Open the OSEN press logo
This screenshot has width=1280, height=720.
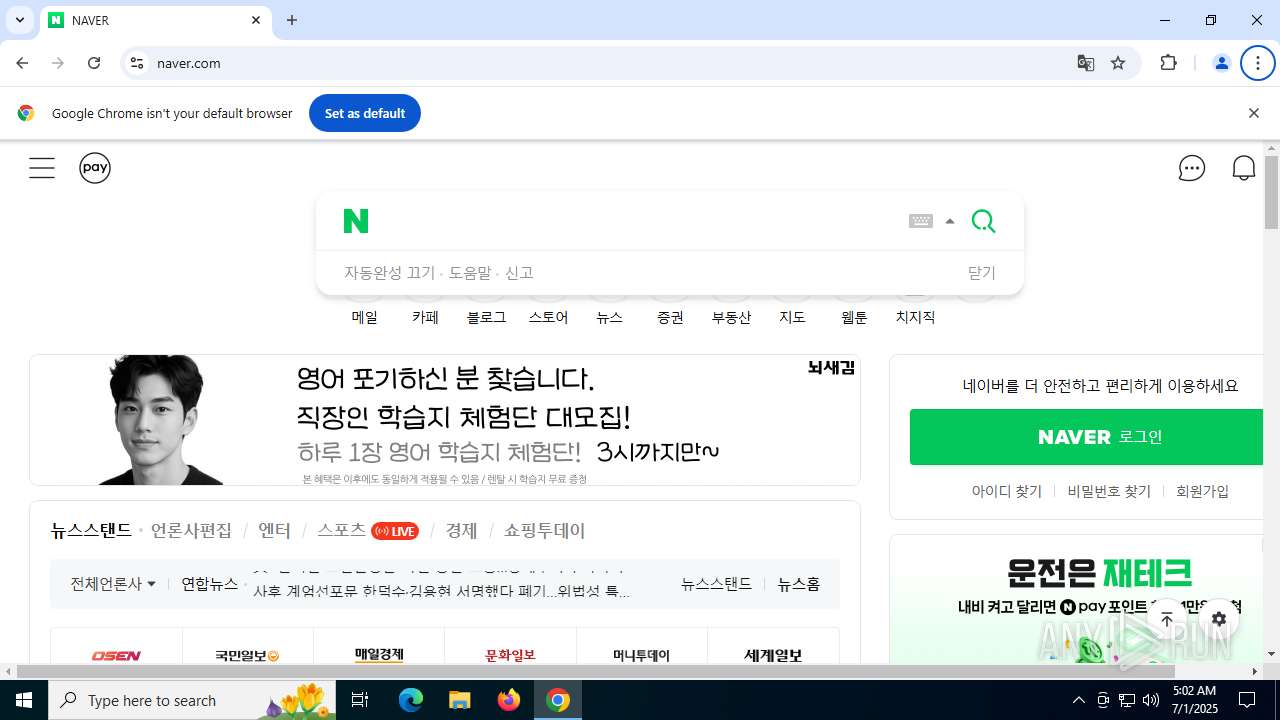coord(116,655)
